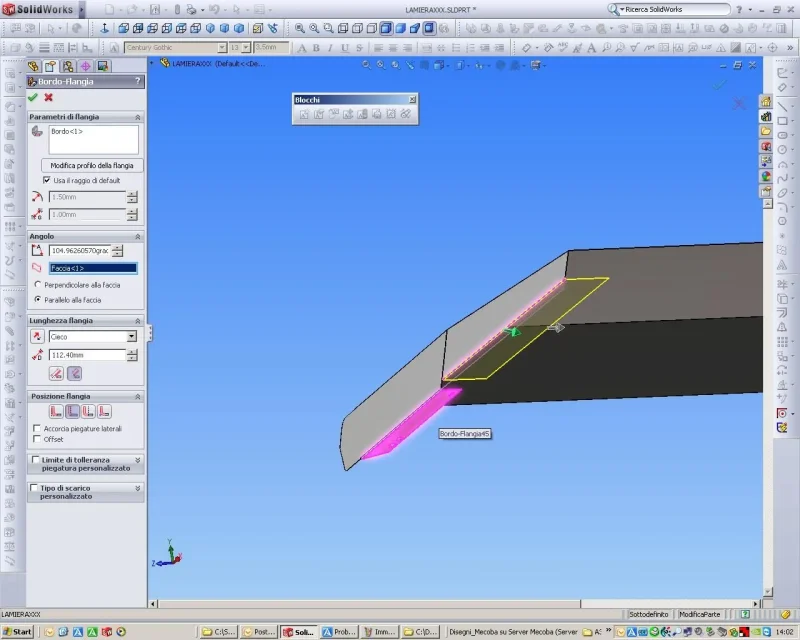800x640 pixels.
Task: Click the 'Disegni_Mecoba su Server Mecoba' taskbar item
Action: 513,632
